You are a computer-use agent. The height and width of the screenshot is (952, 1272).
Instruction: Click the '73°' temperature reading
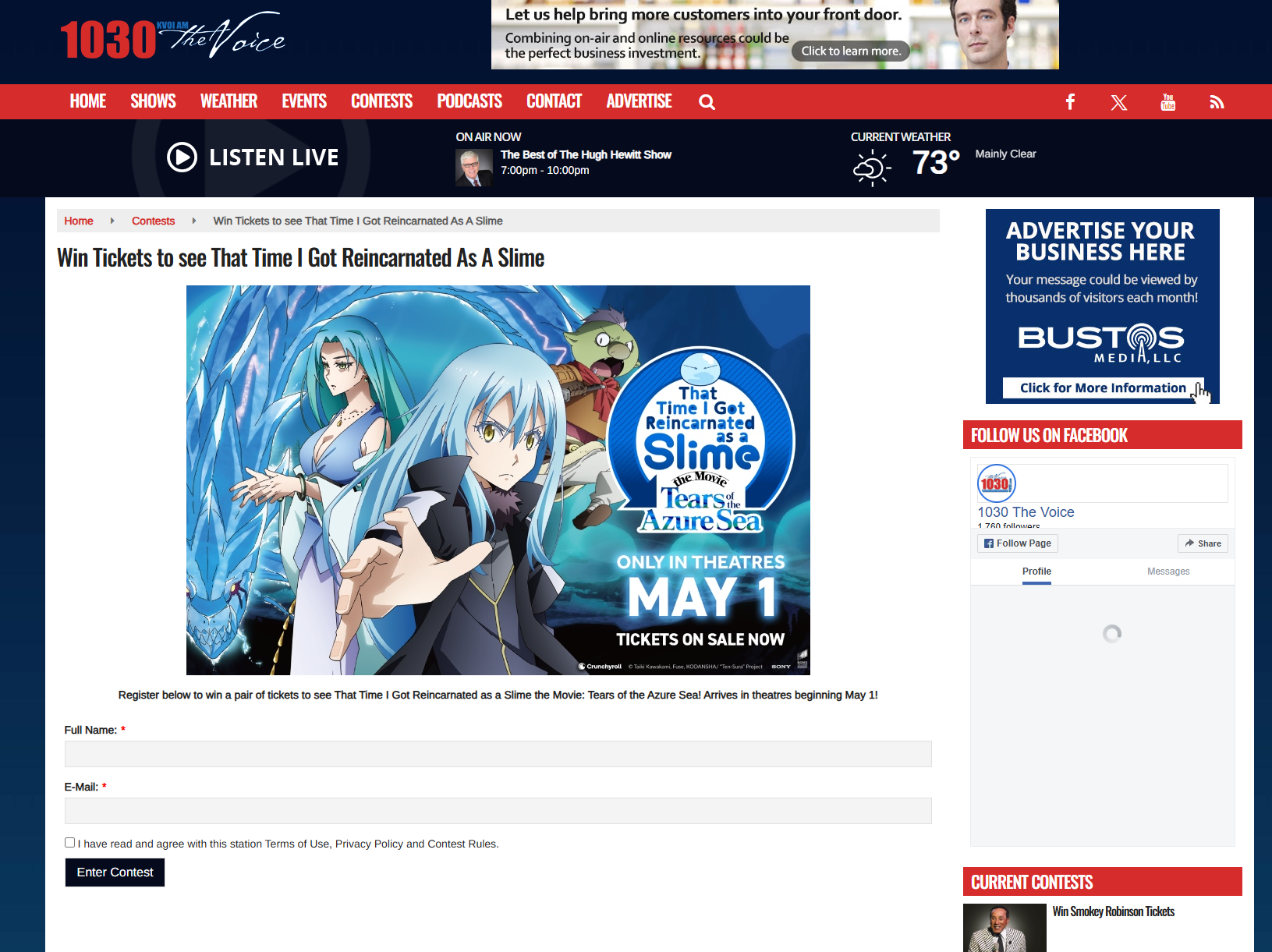tap(936, 163)
